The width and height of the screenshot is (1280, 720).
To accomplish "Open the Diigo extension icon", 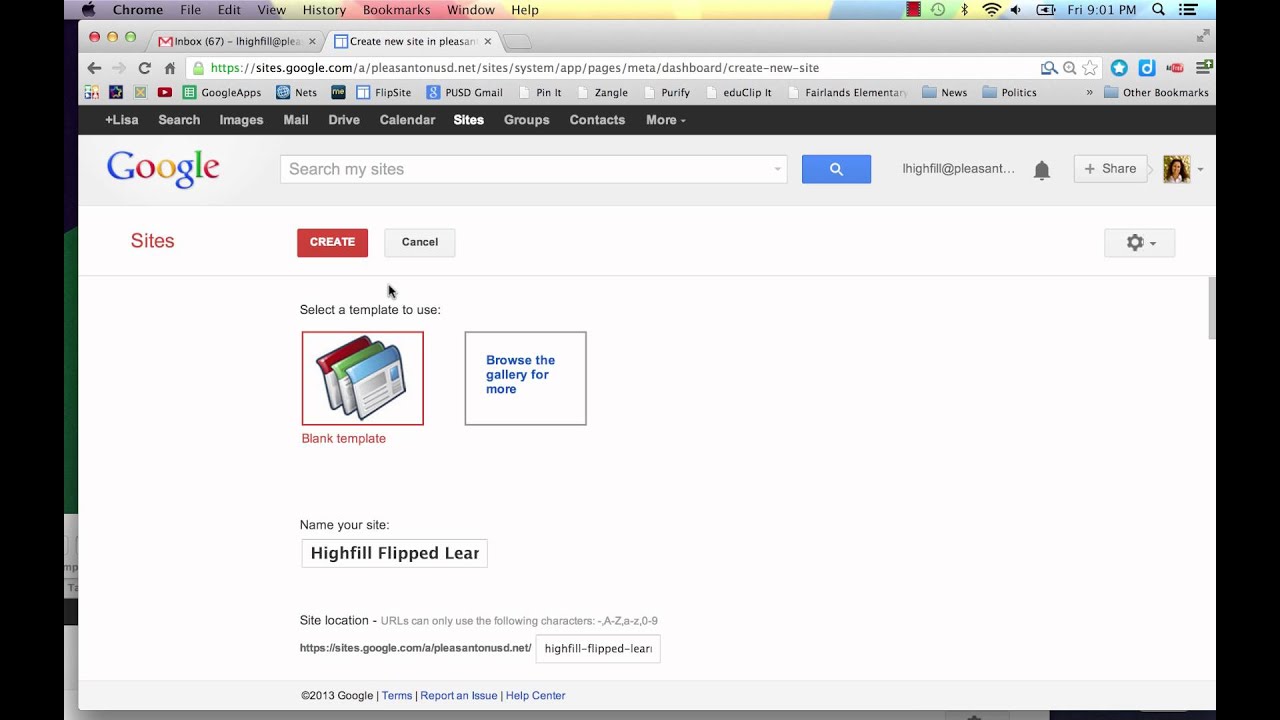I will coord(1147,68).
